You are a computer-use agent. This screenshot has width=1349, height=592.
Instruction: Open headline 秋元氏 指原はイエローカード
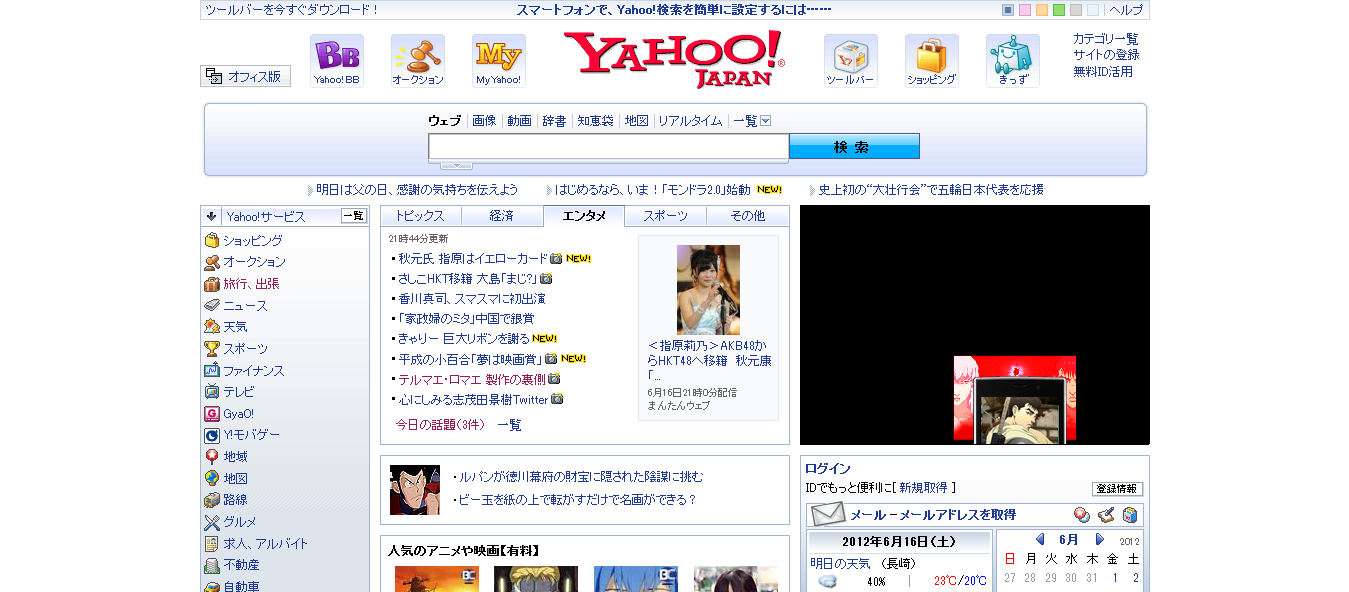point(473,258)
